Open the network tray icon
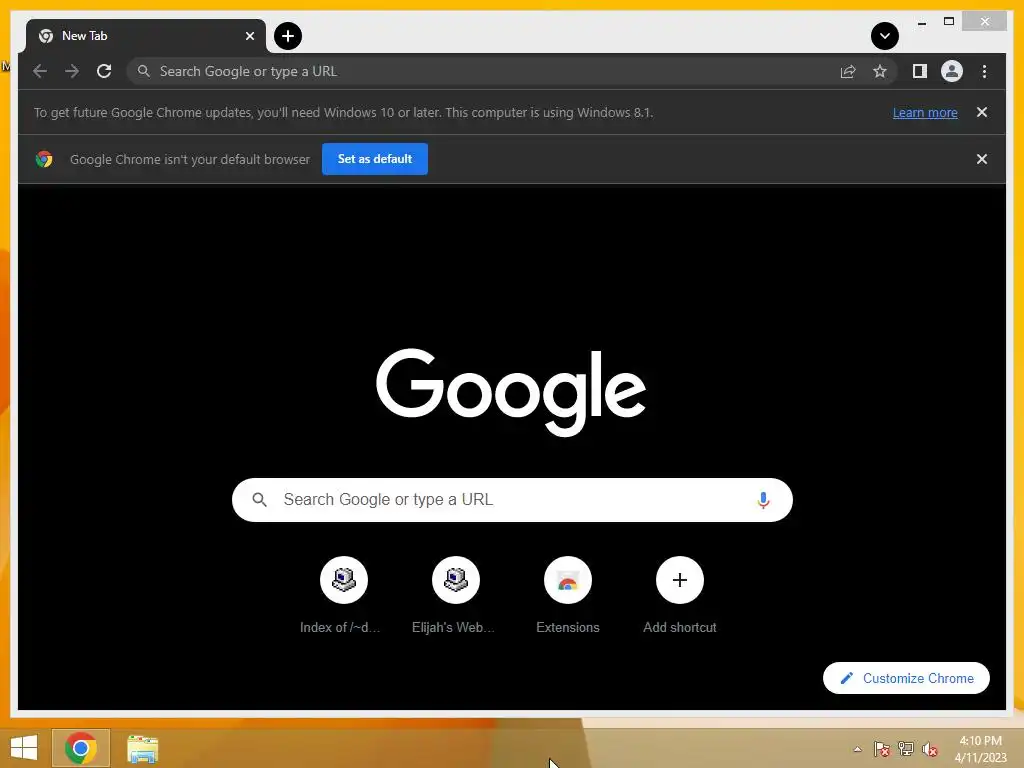The height and width of the screenshot is (768, 1024). click(x=906, y=749)
